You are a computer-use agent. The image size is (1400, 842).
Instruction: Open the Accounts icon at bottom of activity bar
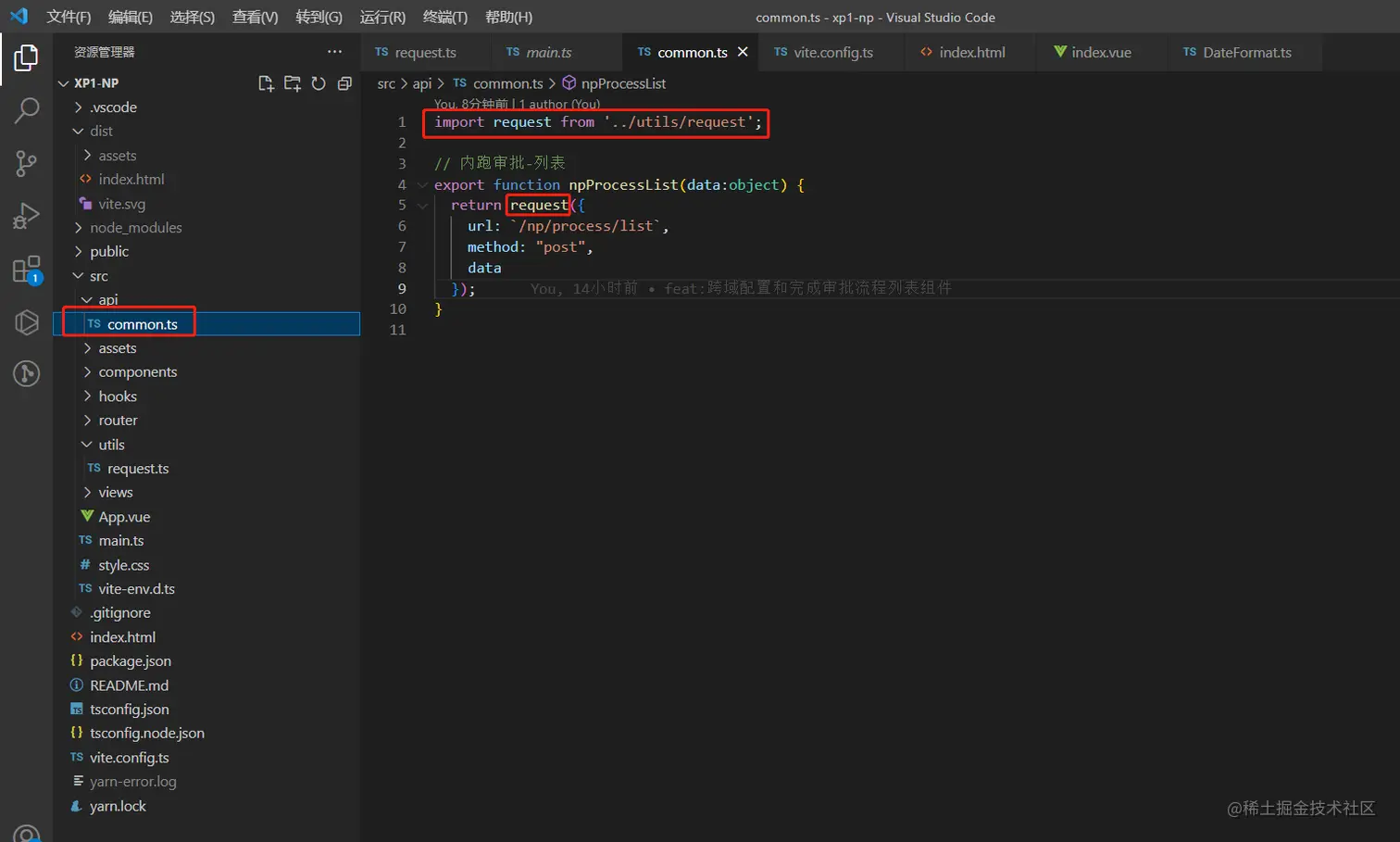26,833
